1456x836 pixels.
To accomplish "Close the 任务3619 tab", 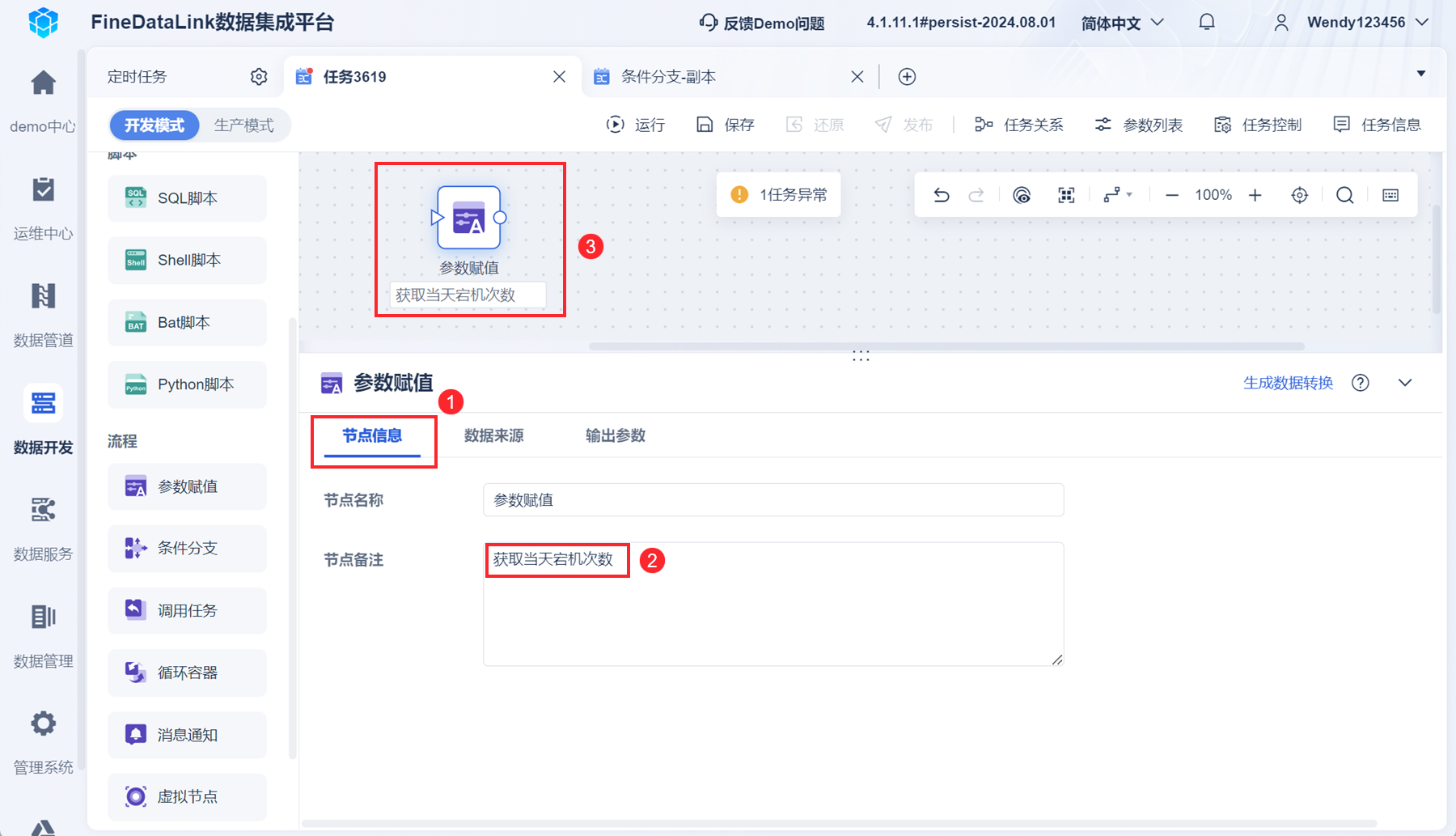I will coord(559,77).
